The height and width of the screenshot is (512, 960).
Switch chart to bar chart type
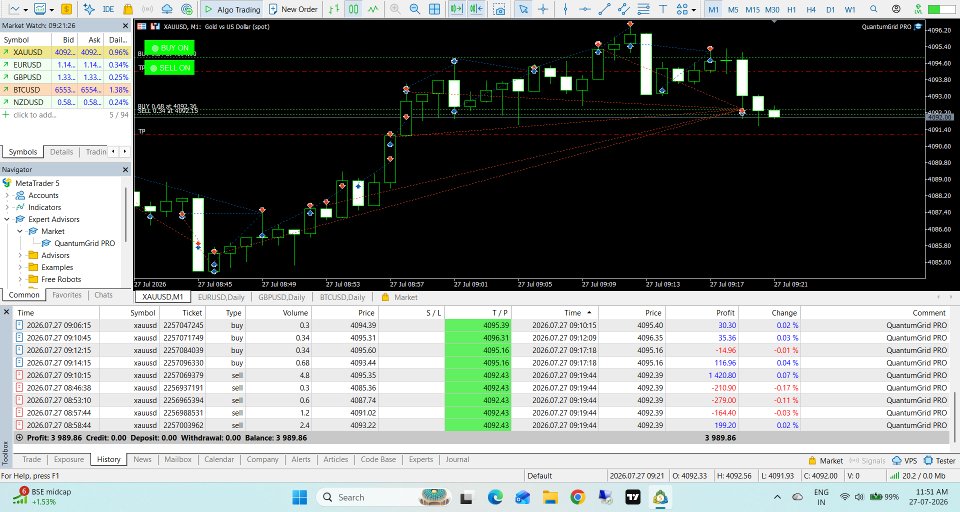pos(334,9)
